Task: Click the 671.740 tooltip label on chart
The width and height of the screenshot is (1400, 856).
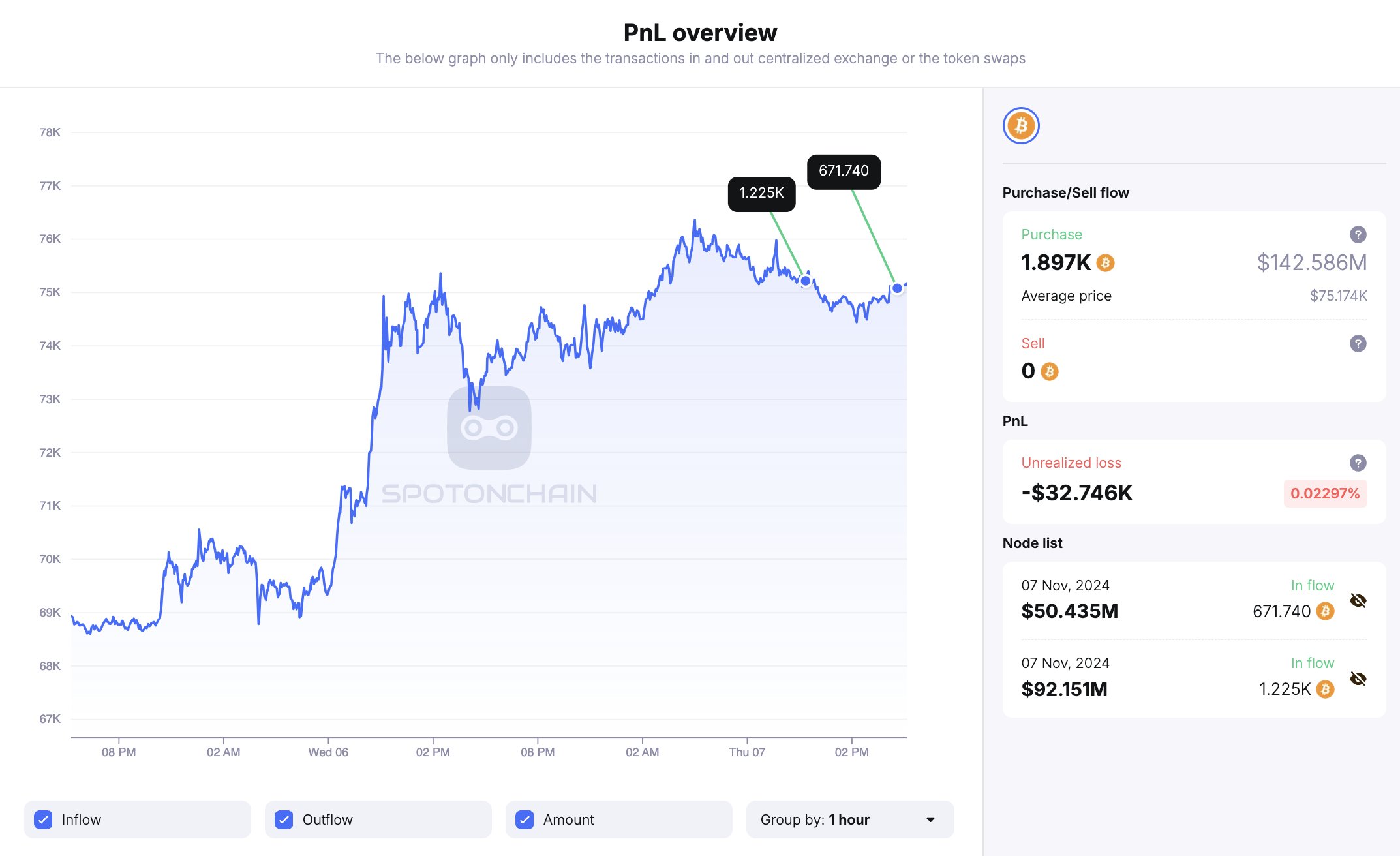Action: [844, 171]
